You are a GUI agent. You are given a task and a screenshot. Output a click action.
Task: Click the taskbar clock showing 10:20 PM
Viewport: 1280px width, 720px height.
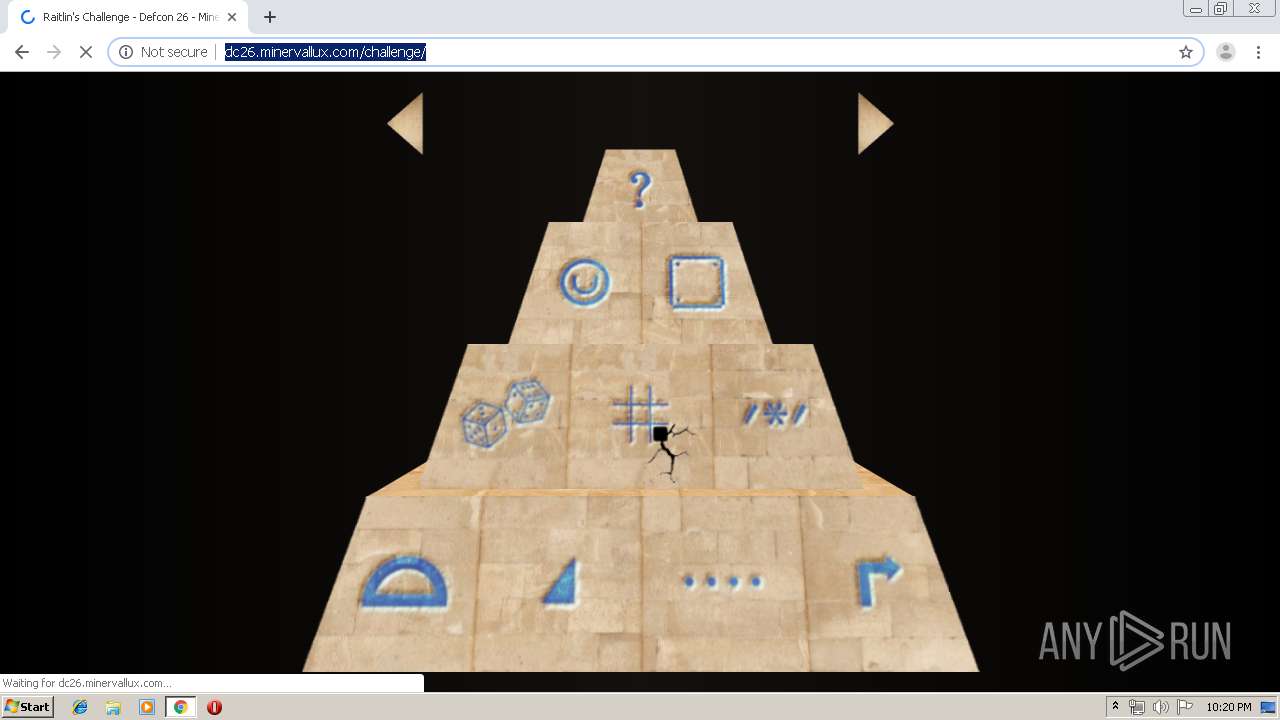1229,707
